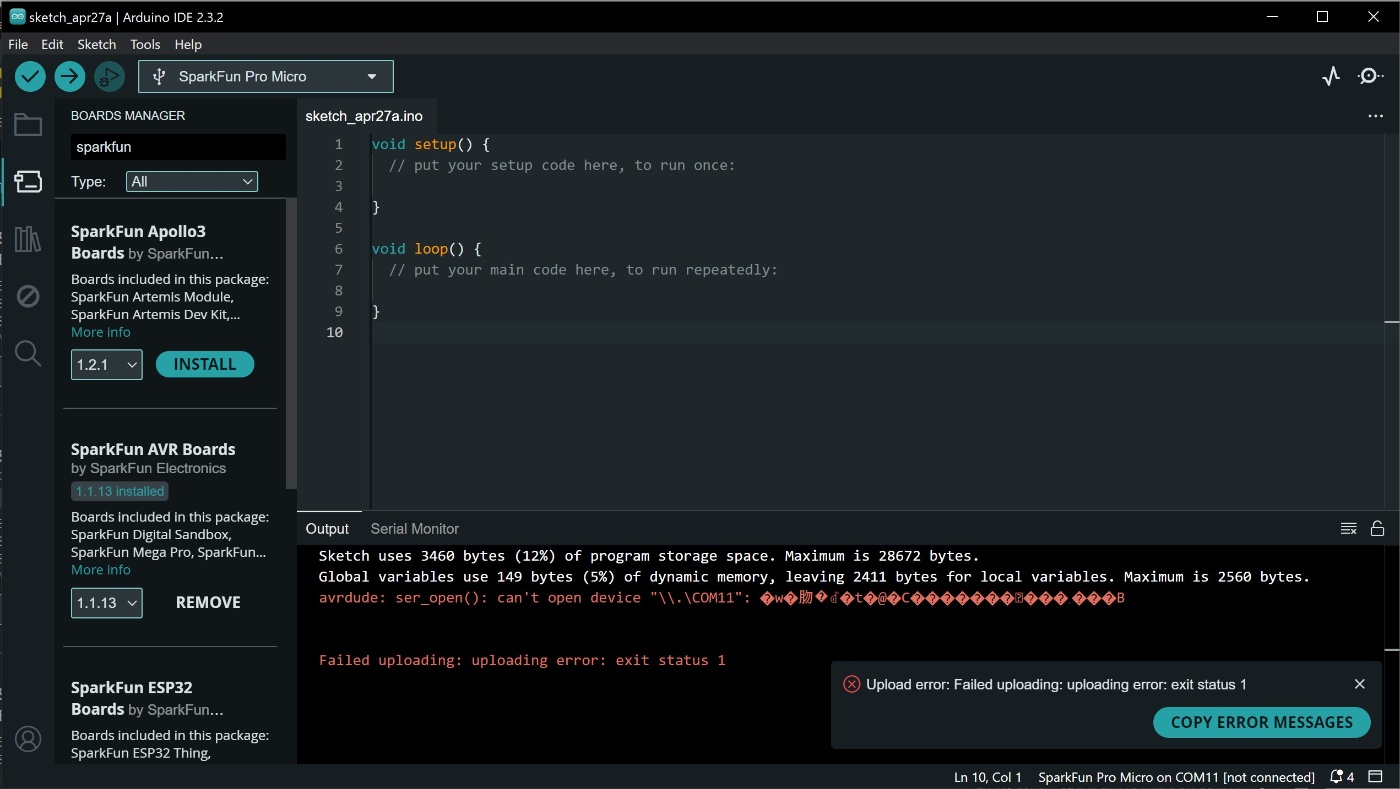Click the Boards Manager list scrollbar
This screenshot has width=1400, height=789.
pyautogui.click(x=292, y=343)
